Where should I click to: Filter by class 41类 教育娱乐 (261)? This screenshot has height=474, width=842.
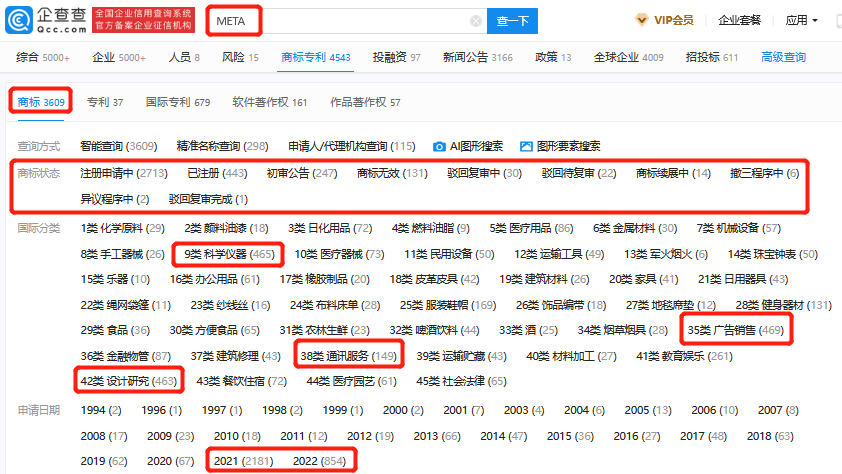tap(684, 356)
